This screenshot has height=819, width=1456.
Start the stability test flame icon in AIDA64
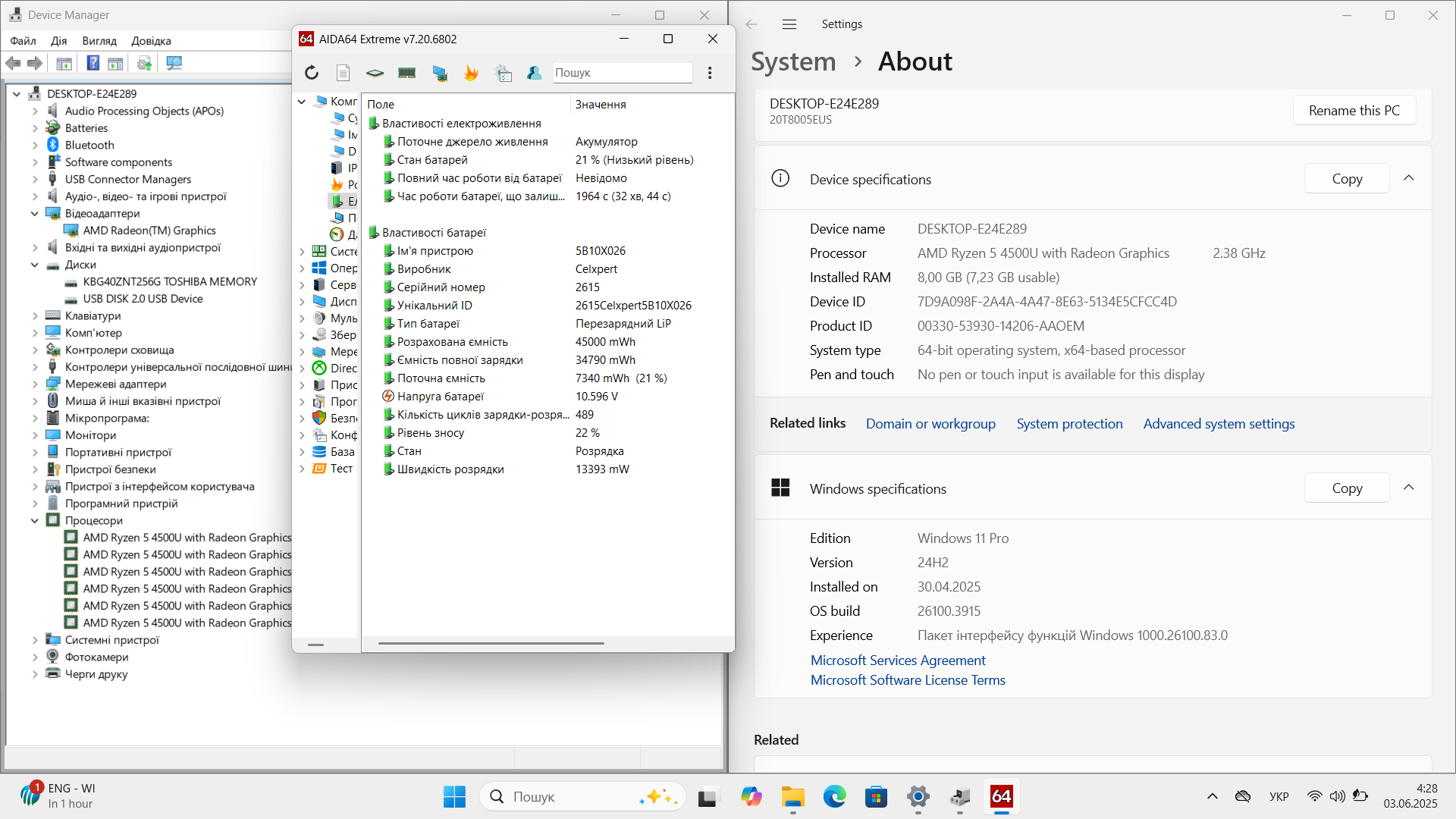click(471, 73)
